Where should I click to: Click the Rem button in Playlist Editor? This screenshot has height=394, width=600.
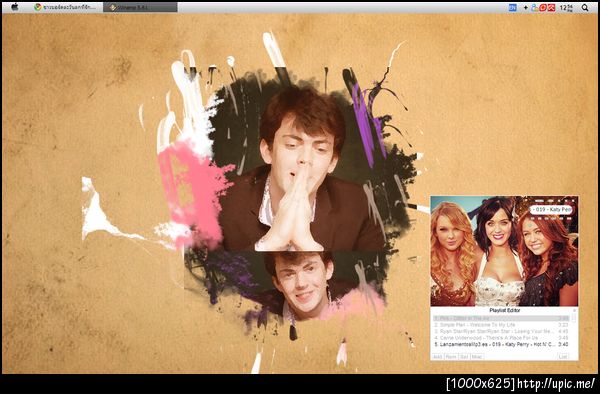[x=451, y=357]
